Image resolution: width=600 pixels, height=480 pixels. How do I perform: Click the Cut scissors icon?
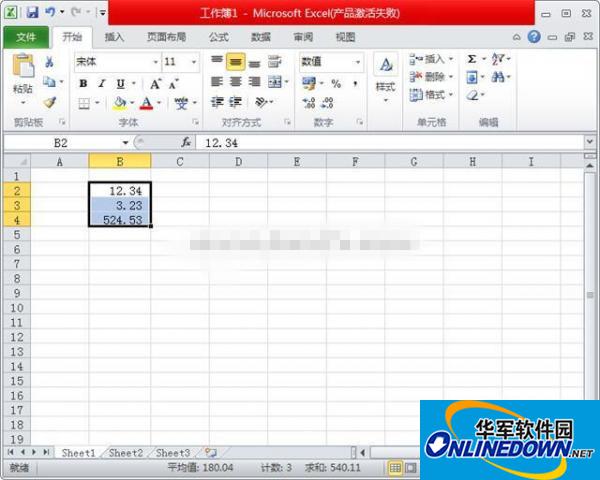click(49, 62)
